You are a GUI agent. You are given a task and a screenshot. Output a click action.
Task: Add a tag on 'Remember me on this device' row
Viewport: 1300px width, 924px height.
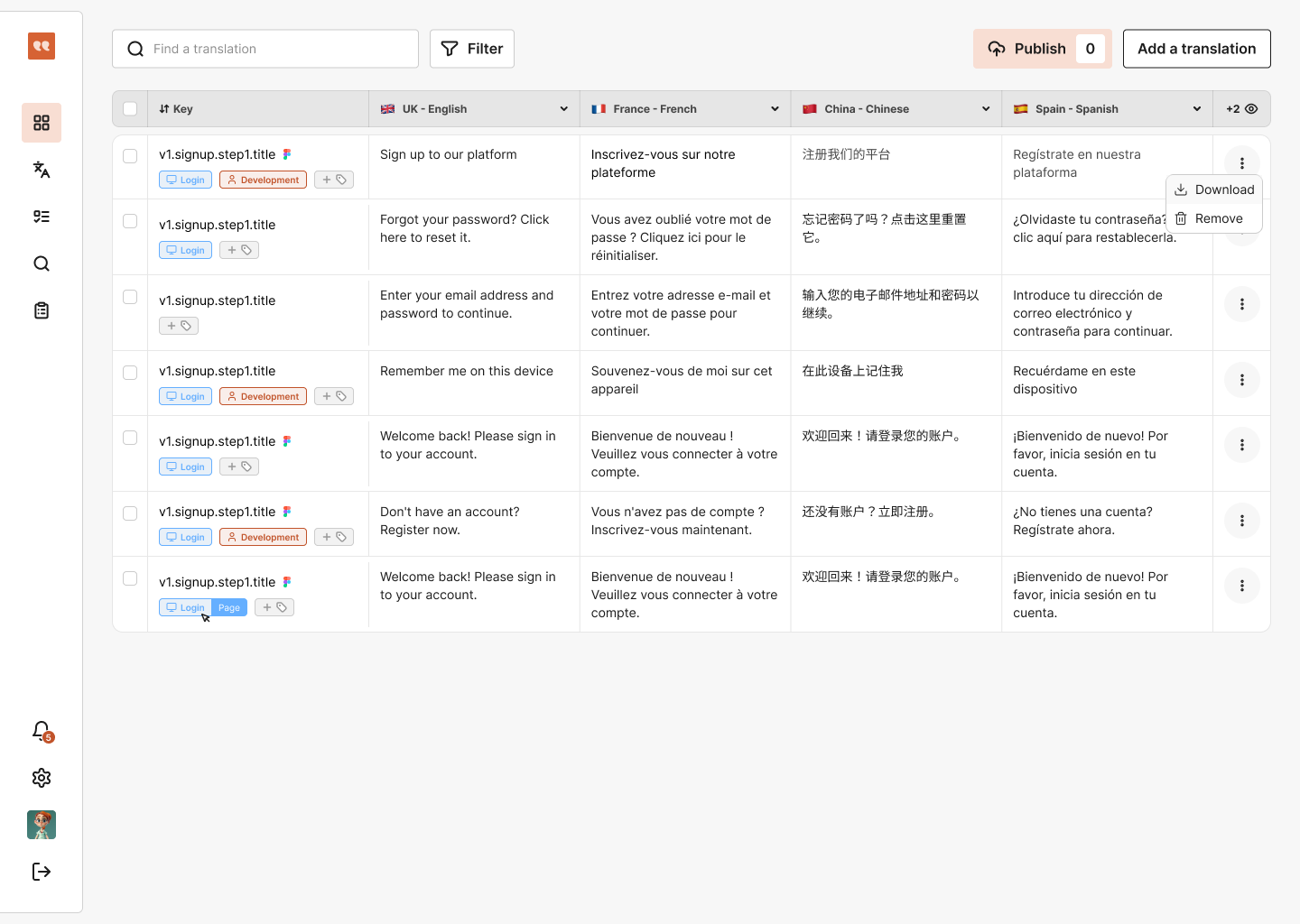(x=334, y=396)
